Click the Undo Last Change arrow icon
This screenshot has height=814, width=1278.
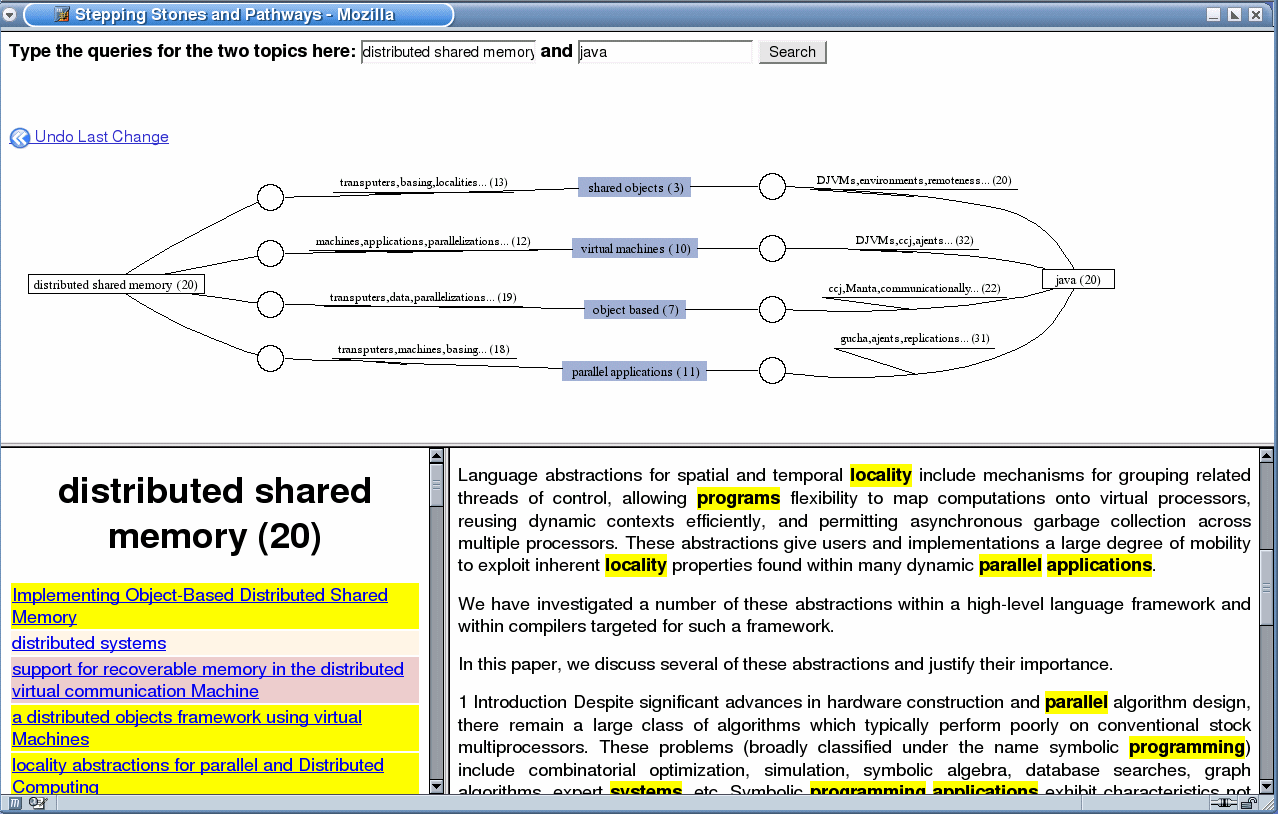point(20,138)
